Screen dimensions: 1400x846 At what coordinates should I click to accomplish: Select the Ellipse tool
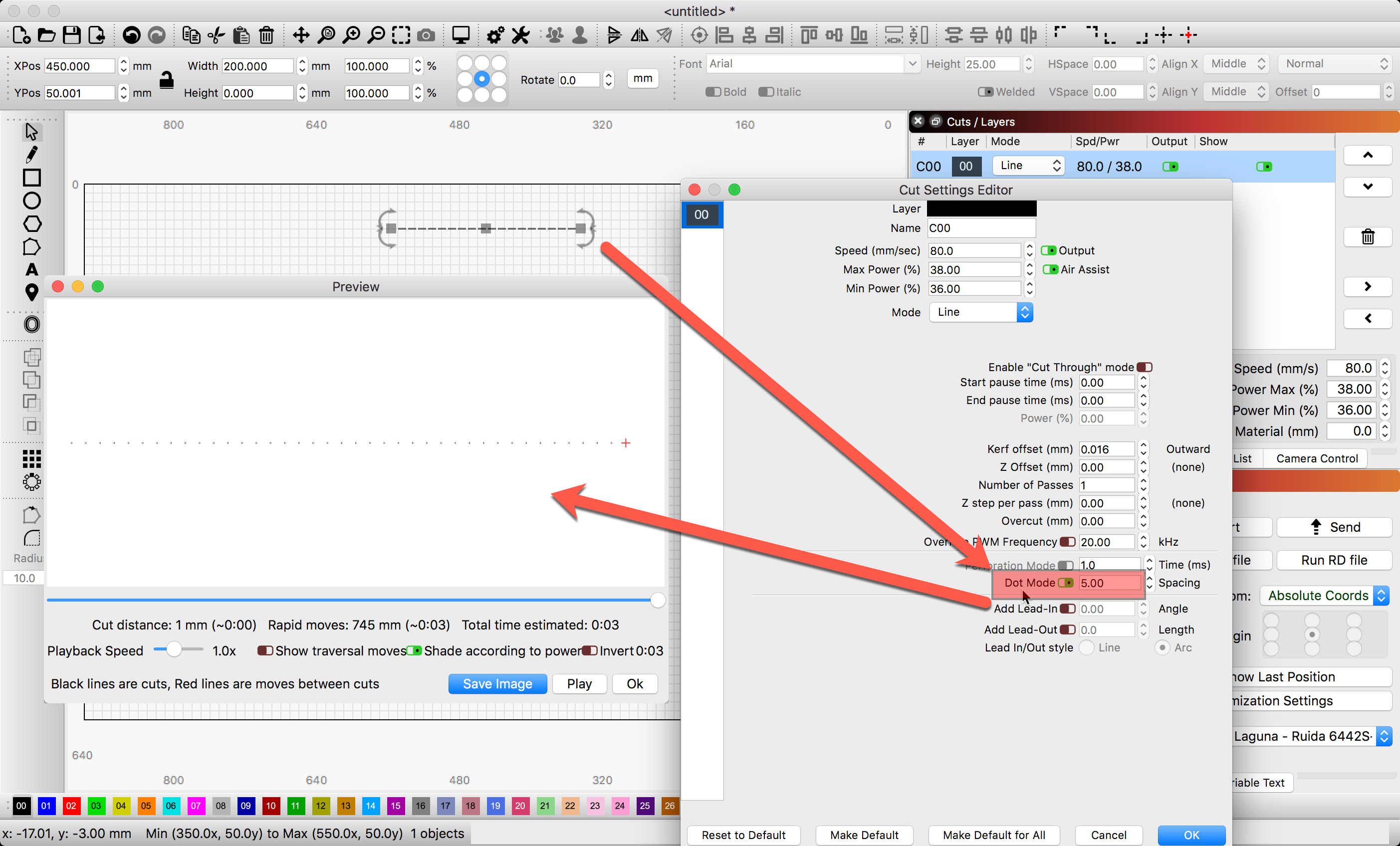pos(30,200)
